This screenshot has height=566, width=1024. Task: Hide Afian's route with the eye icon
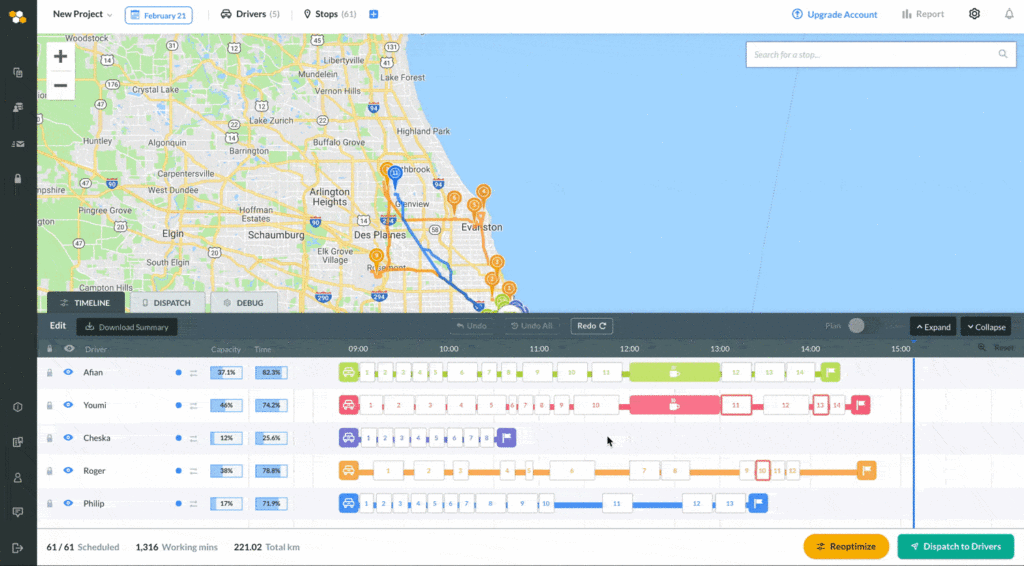[68, 372]
